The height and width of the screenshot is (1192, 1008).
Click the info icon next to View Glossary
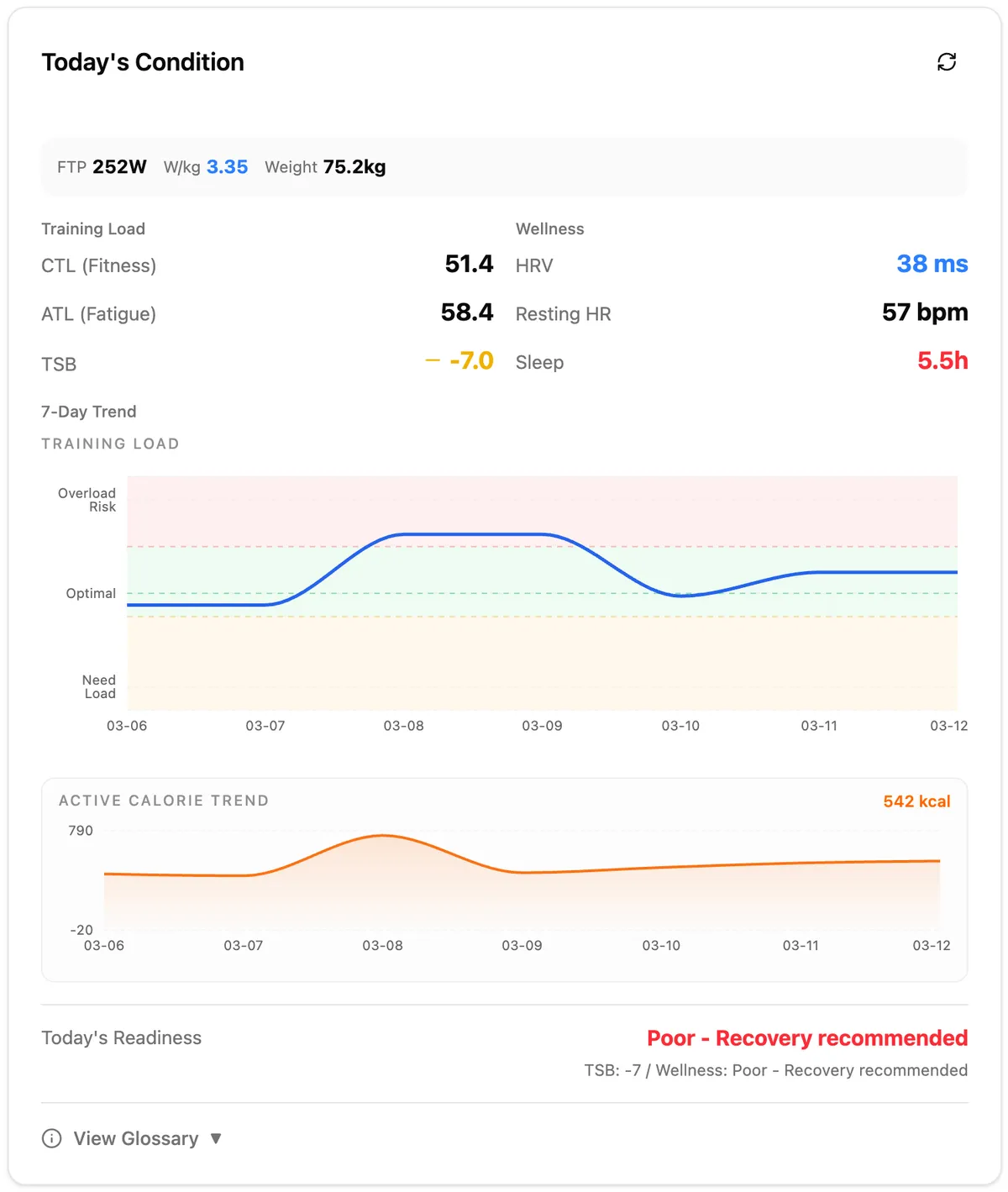tap(52, 1138)
